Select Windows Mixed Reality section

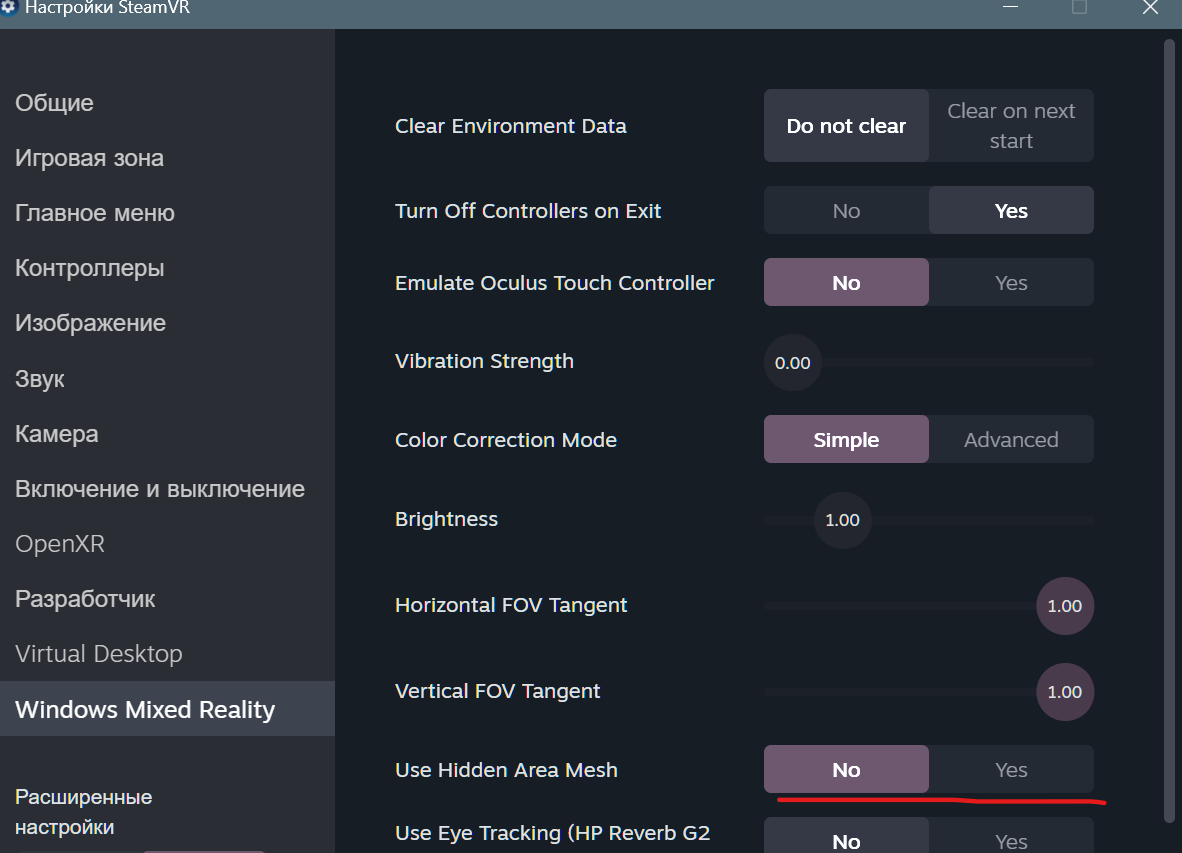pos(167,709)
